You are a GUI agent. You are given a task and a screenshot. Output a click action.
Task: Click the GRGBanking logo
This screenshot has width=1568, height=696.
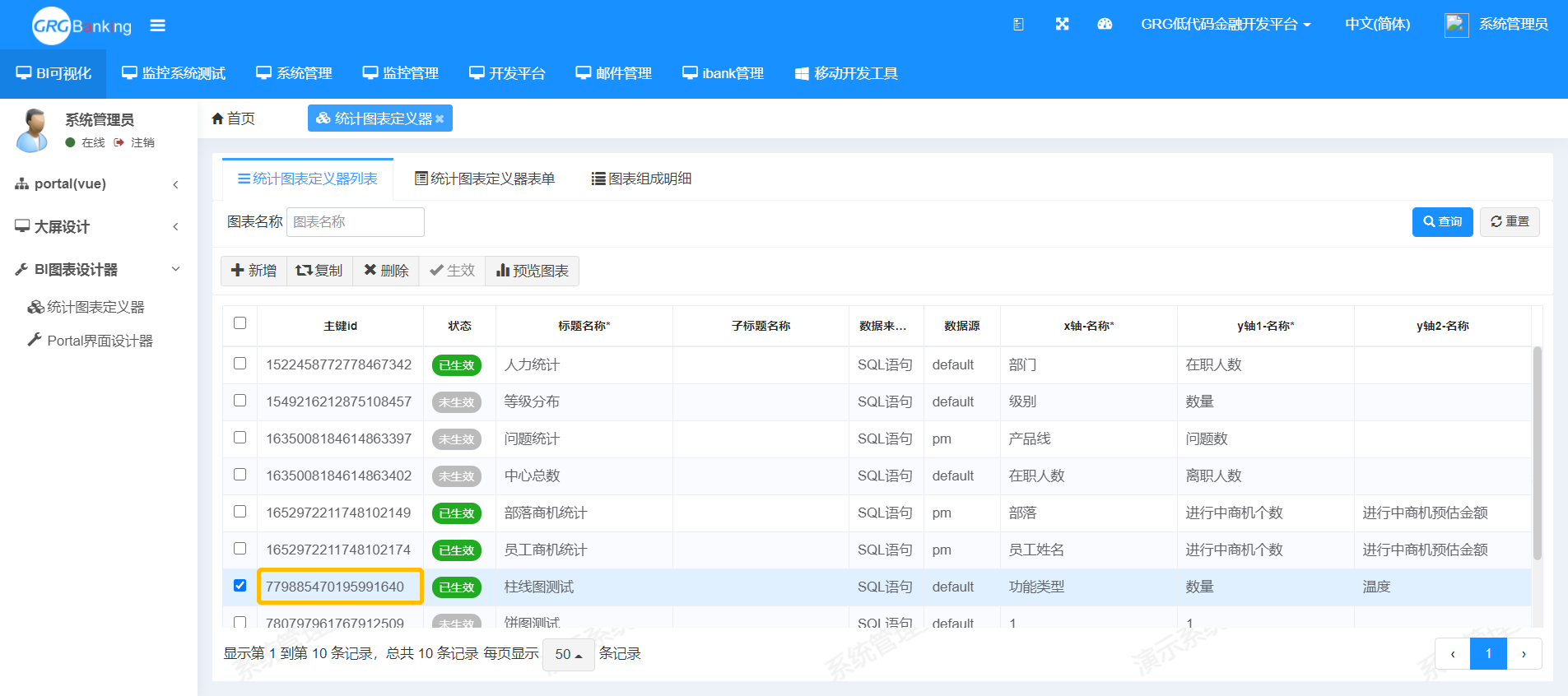click(81, 26)
